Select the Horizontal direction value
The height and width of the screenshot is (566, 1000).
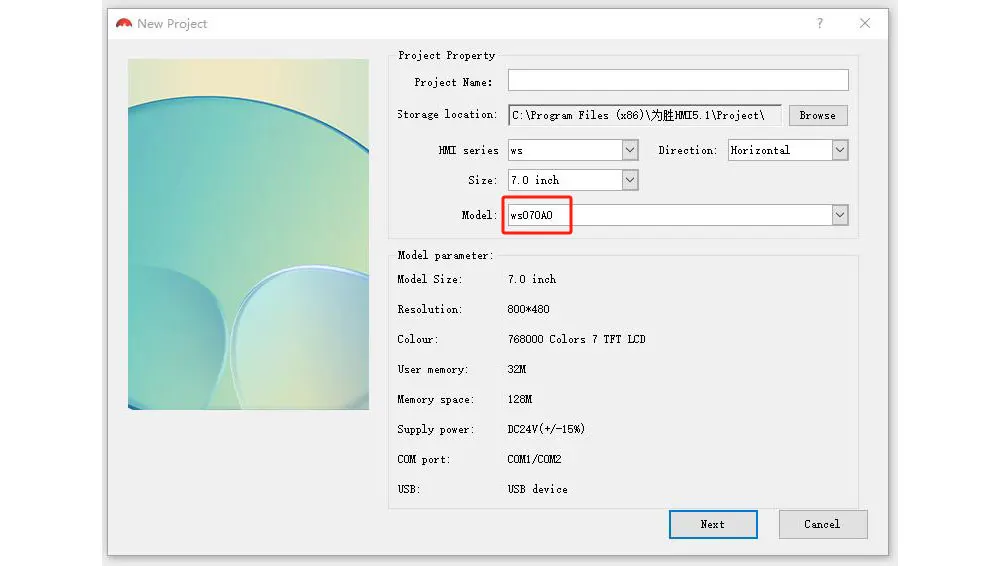[x=760, y=150]
